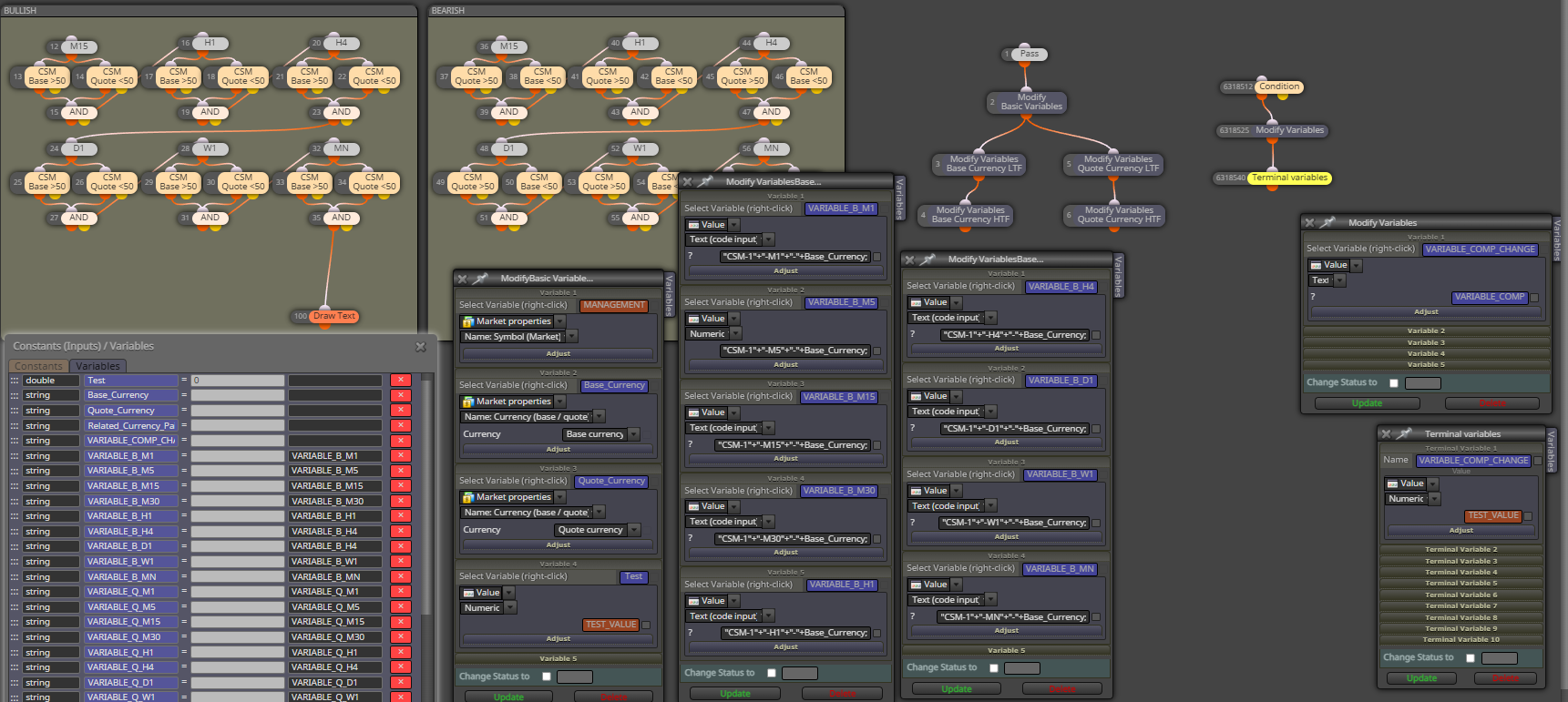
Task: Open vertical Variables tab on ModifyBasic Variable dialog
Action: tap(669, 296)
